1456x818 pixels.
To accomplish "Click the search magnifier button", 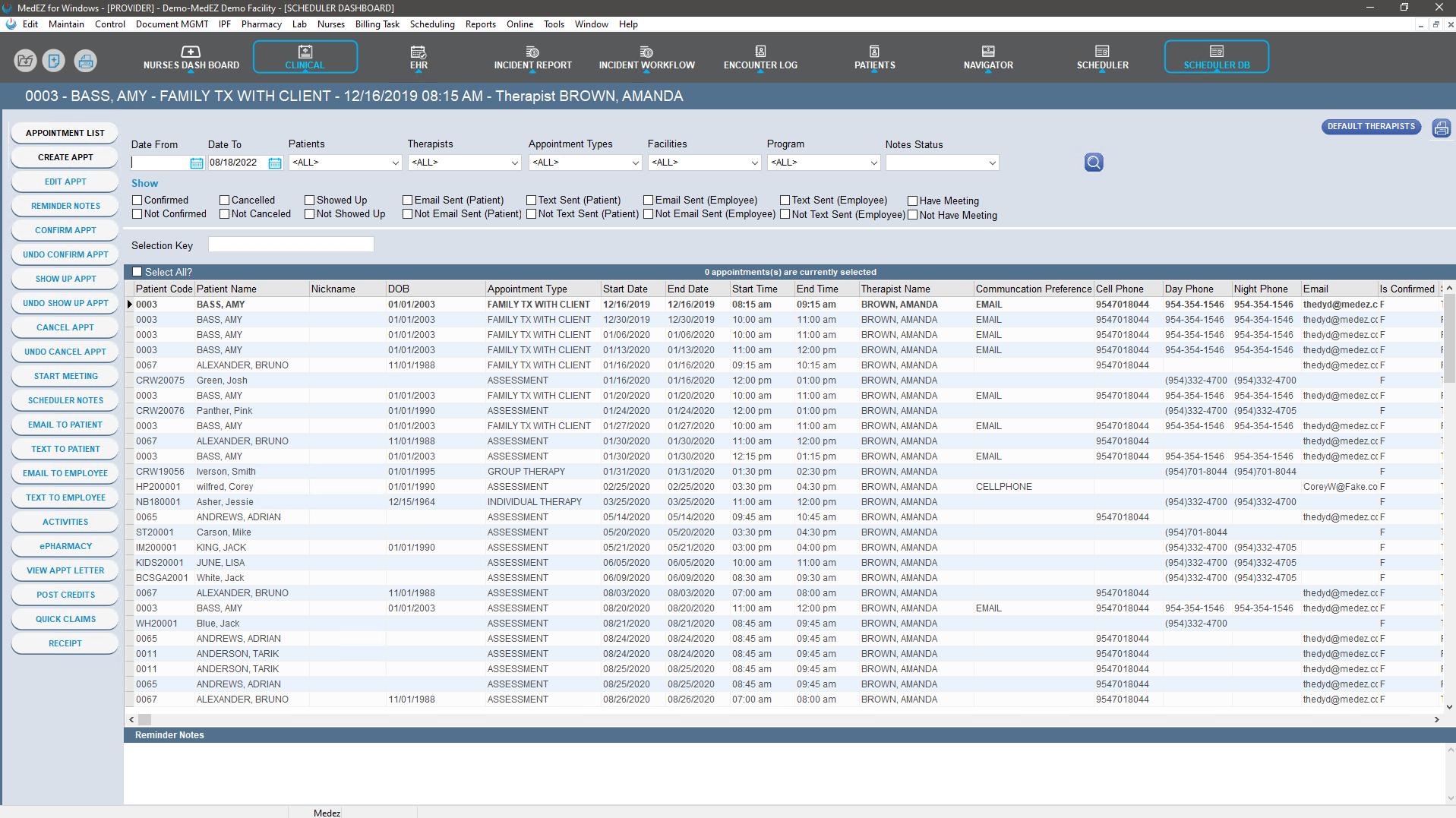I will click(x=1093, y=163).
